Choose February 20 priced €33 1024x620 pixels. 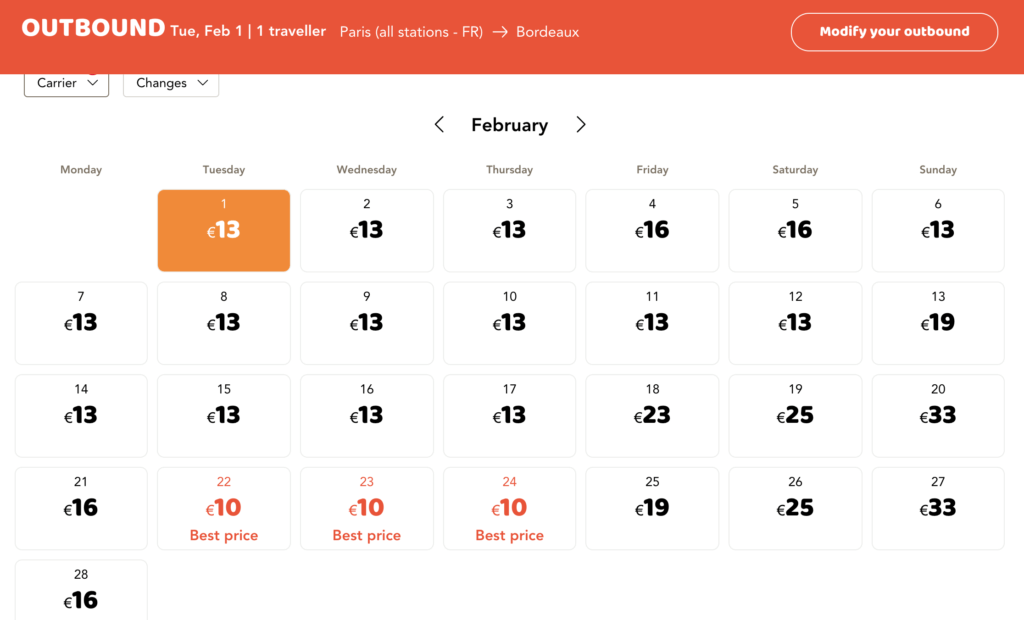tap(938, 415)
